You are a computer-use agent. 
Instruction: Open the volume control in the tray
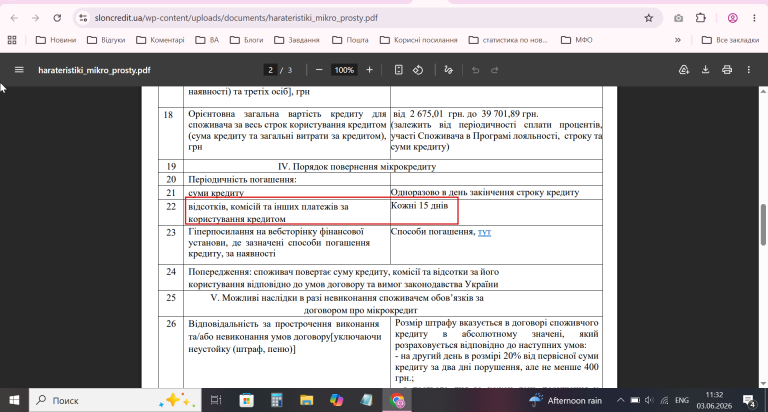click(x=649, y=400)
